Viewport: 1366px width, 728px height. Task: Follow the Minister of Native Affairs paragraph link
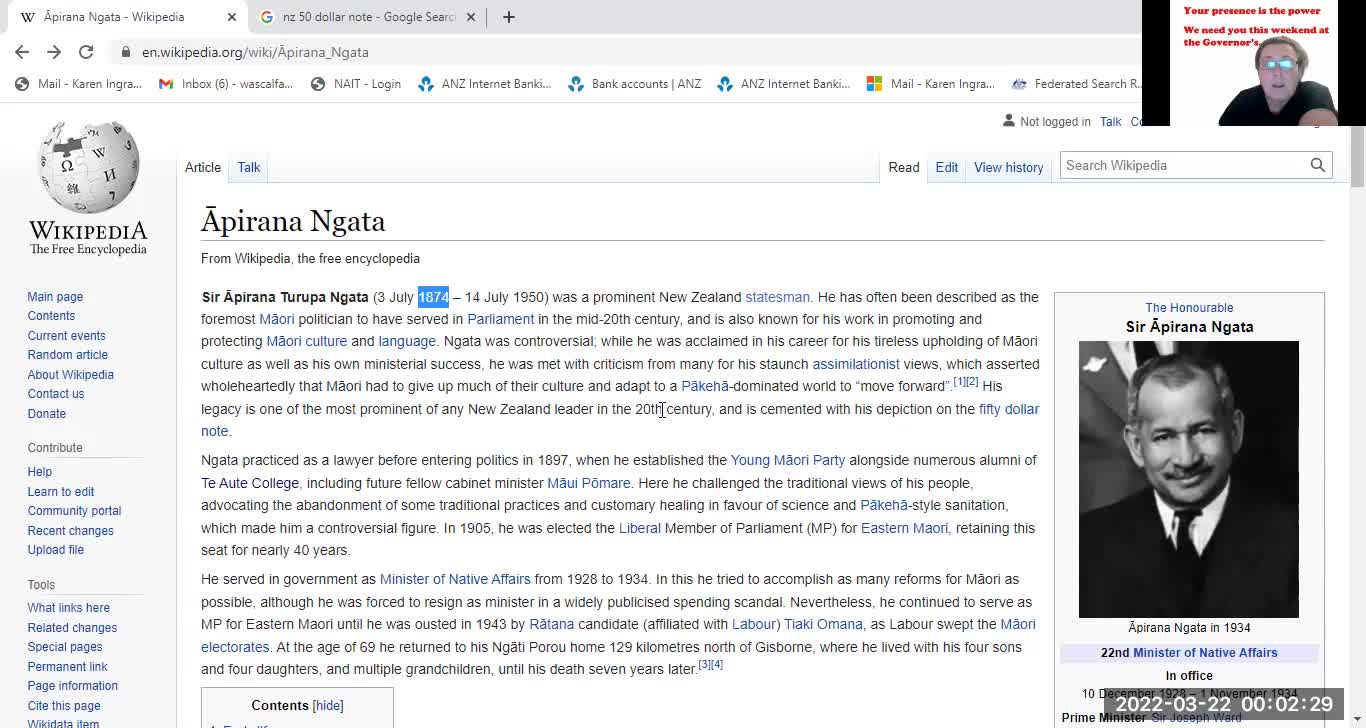[x=455, y=579]
